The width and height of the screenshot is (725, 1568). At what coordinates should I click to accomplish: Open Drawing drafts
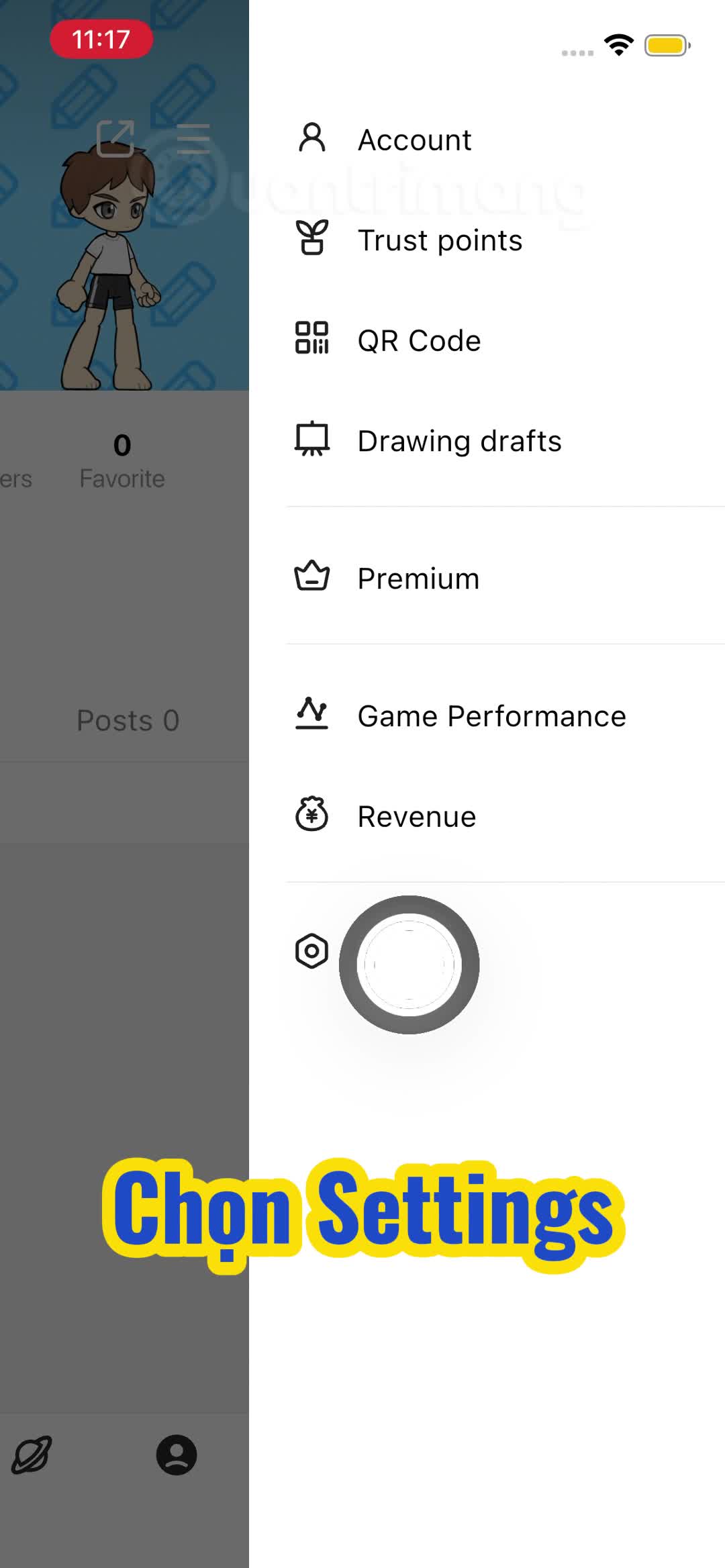coord(505,441)
